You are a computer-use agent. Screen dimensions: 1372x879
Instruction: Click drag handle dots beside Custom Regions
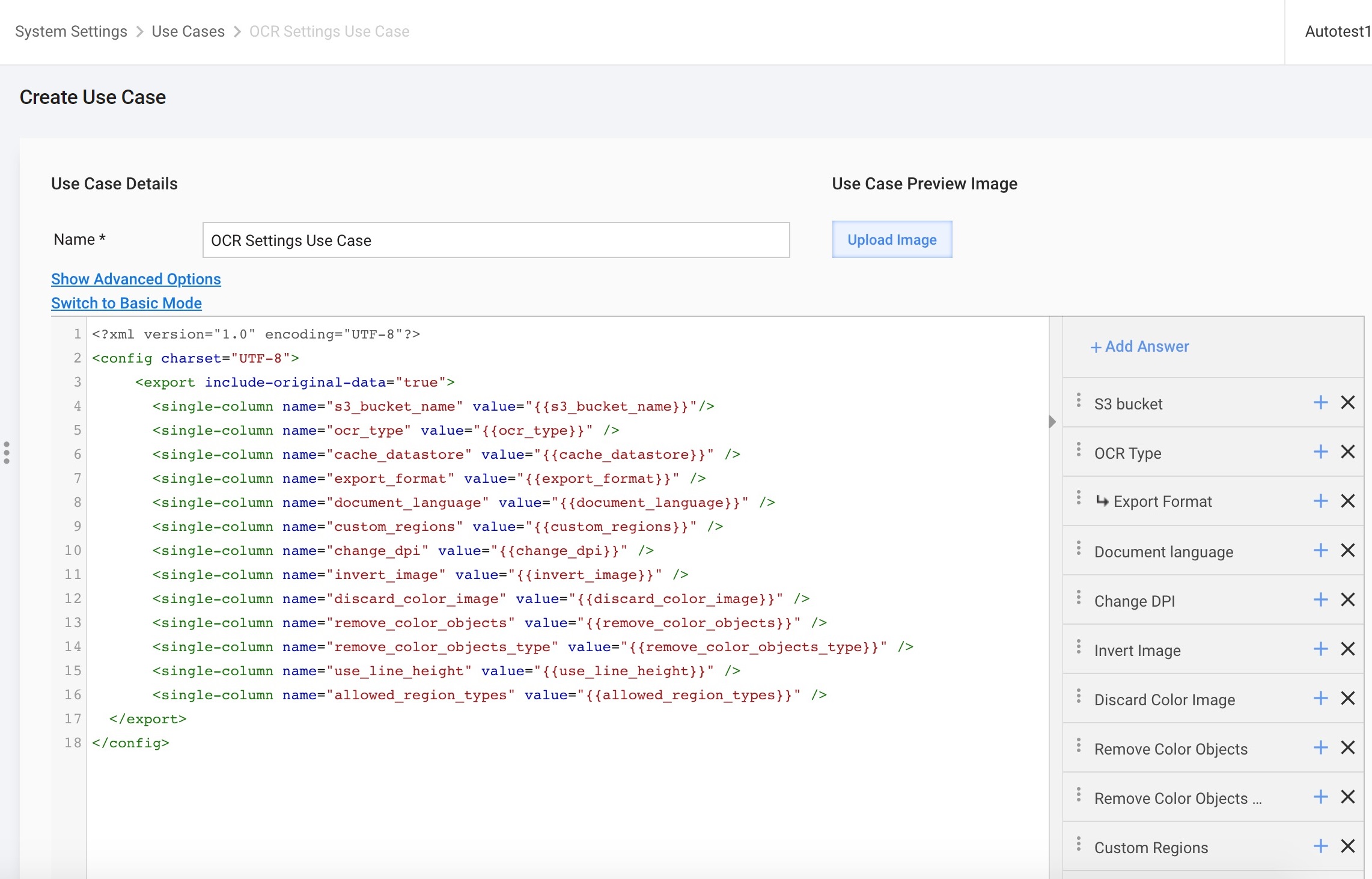click(1079, 844)
